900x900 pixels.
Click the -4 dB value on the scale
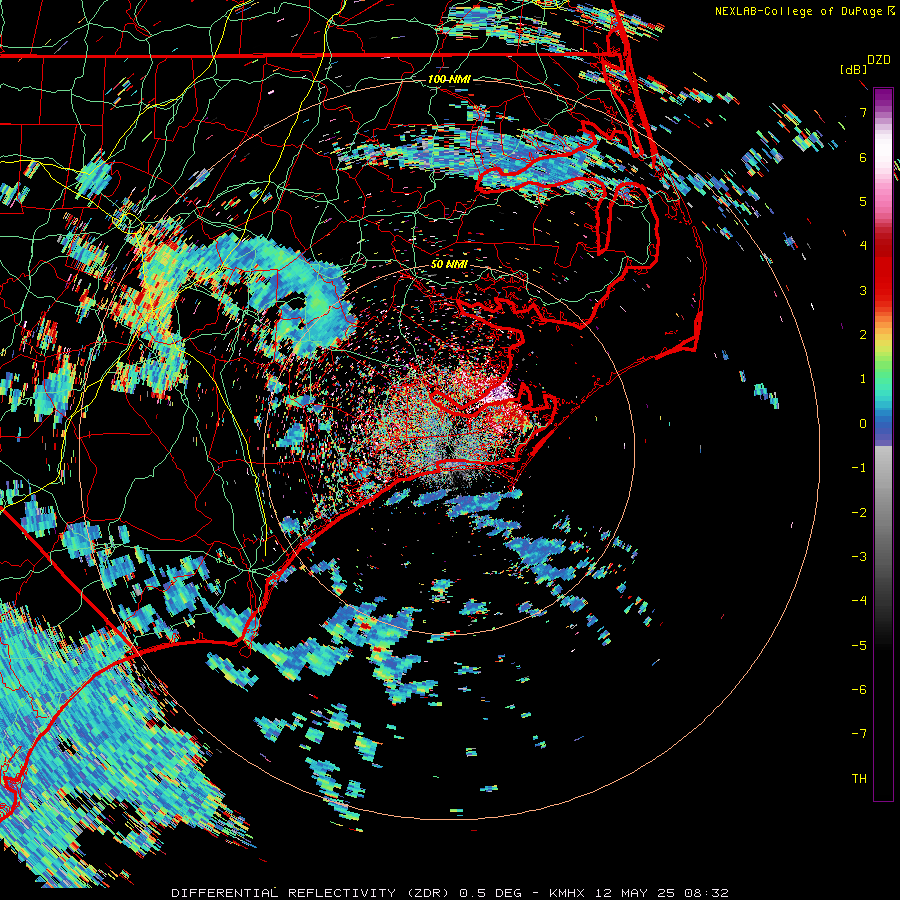click(859, 601)
